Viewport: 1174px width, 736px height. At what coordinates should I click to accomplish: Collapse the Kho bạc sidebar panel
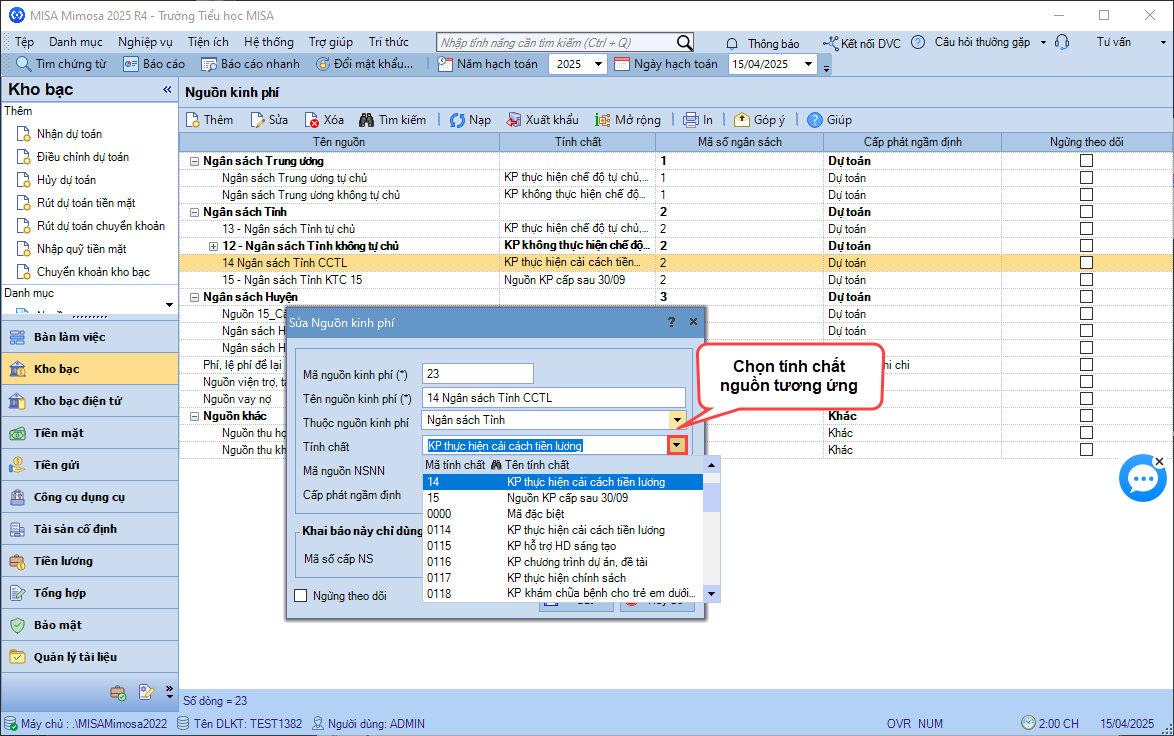click(167, 90)
